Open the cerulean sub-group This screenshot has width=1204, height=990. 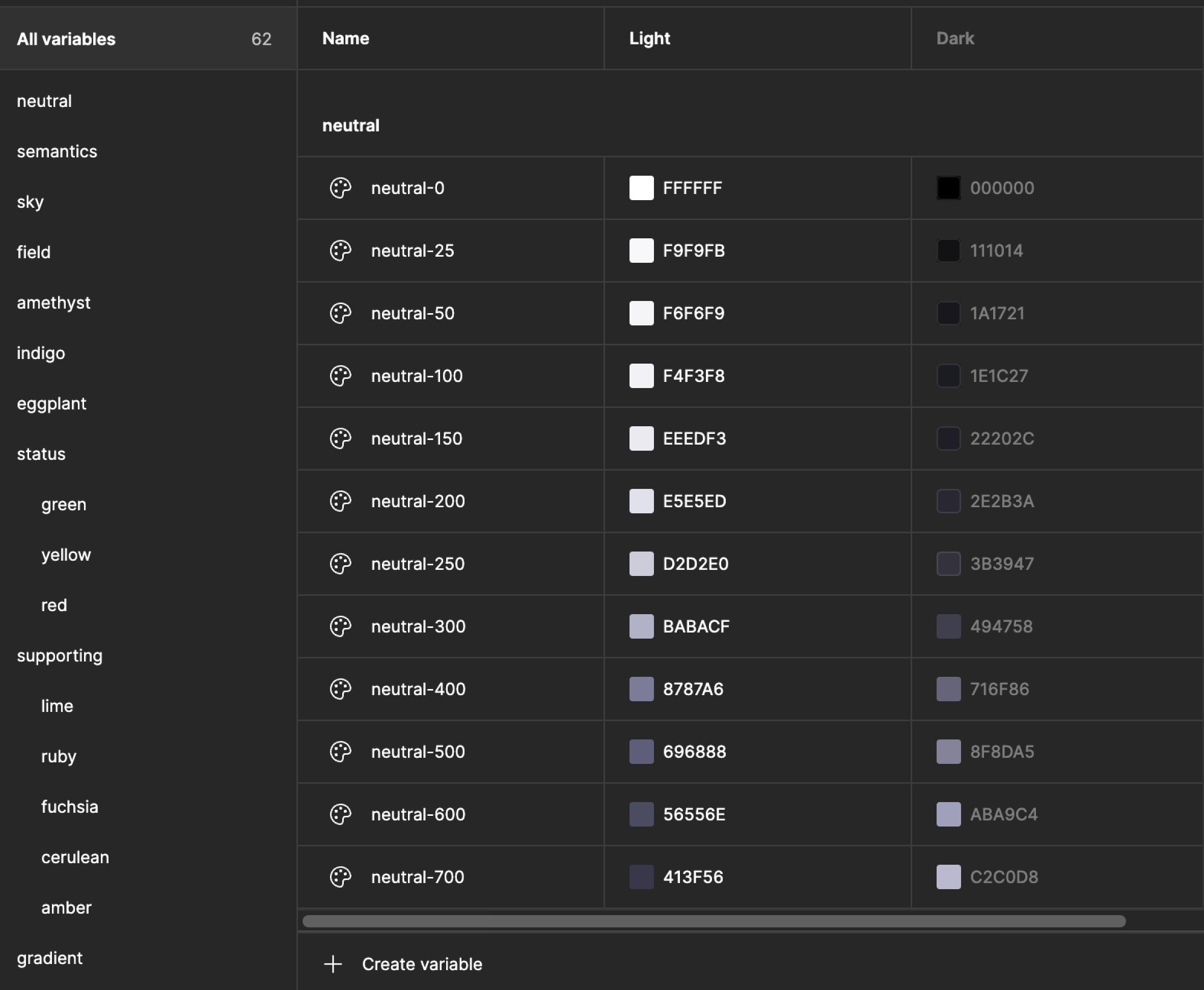(75, 857)
